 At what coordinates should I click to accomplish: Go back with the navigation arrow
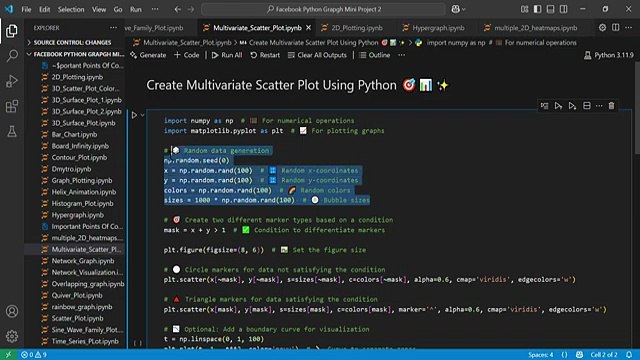pyautogui.click(x=178, y=9)
